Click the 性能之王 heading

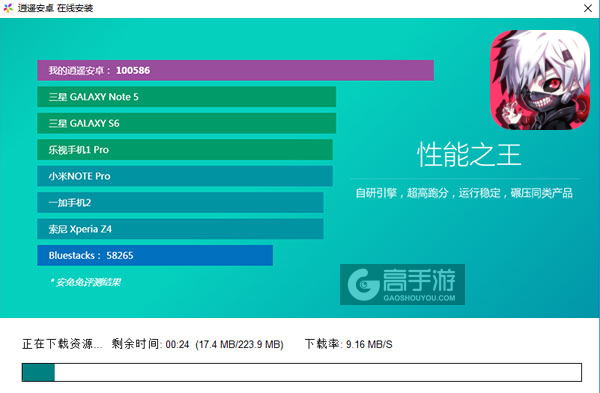469,155
